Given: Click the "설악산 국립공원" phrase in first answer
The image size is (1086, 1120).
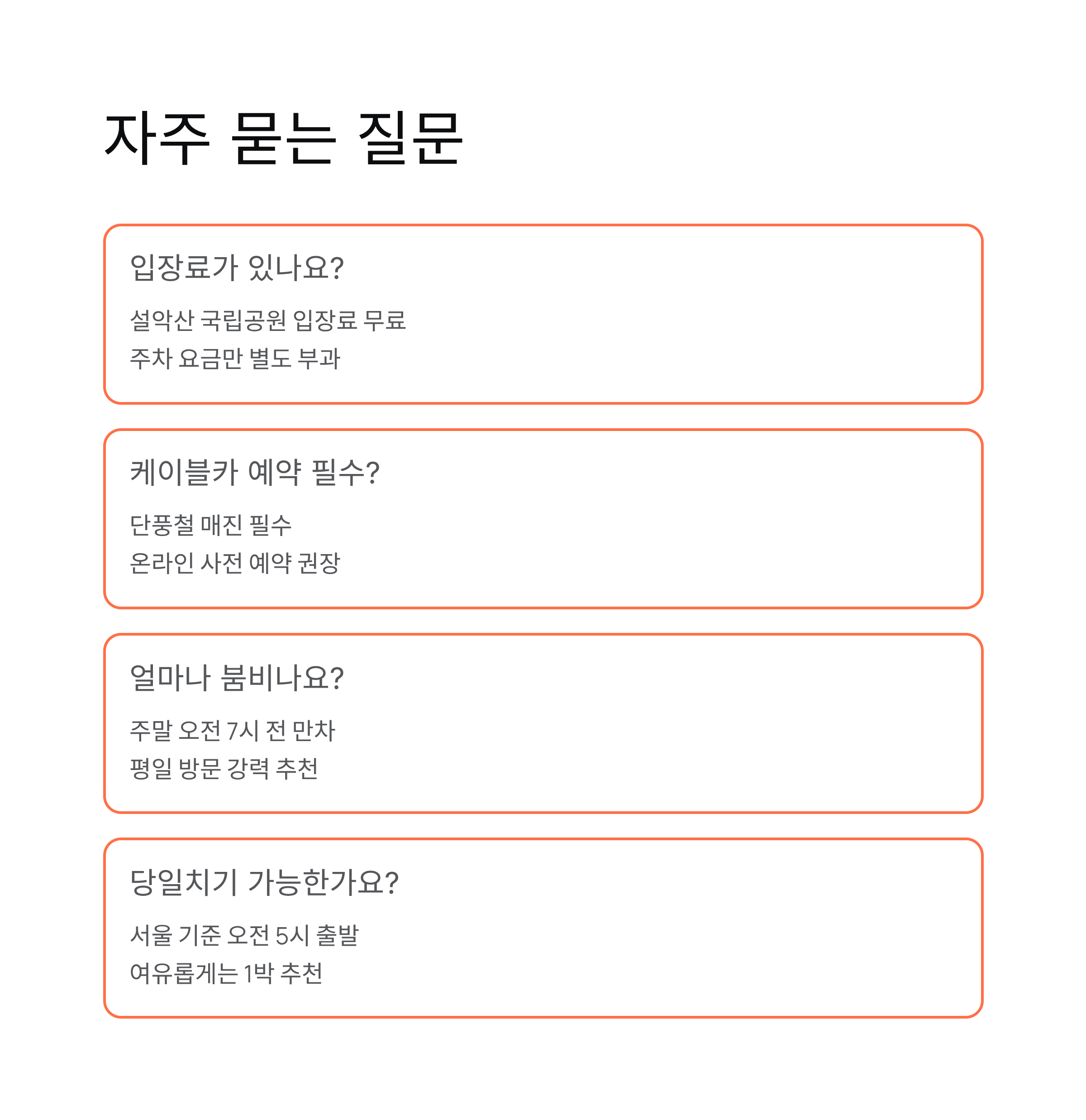Looking at the screenshot, I should pyautogui.click(x=208, y=321).
